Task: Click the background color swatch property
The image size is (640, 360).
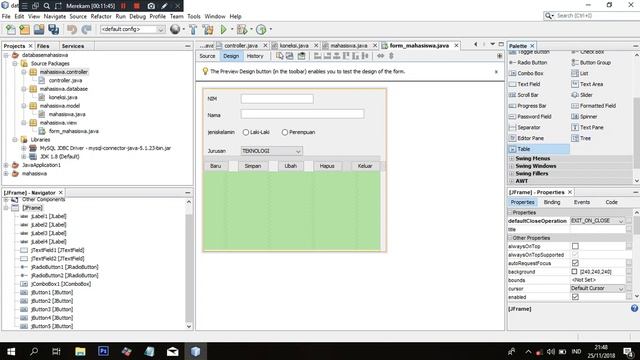Action: click(574, 272)
